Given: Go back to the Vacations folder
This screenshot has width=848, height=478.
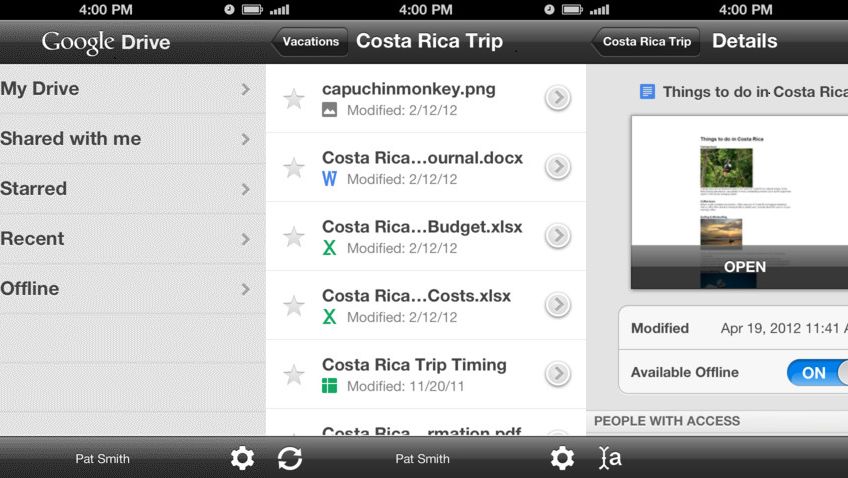Looking at the screenshot, I should (309, 42).
